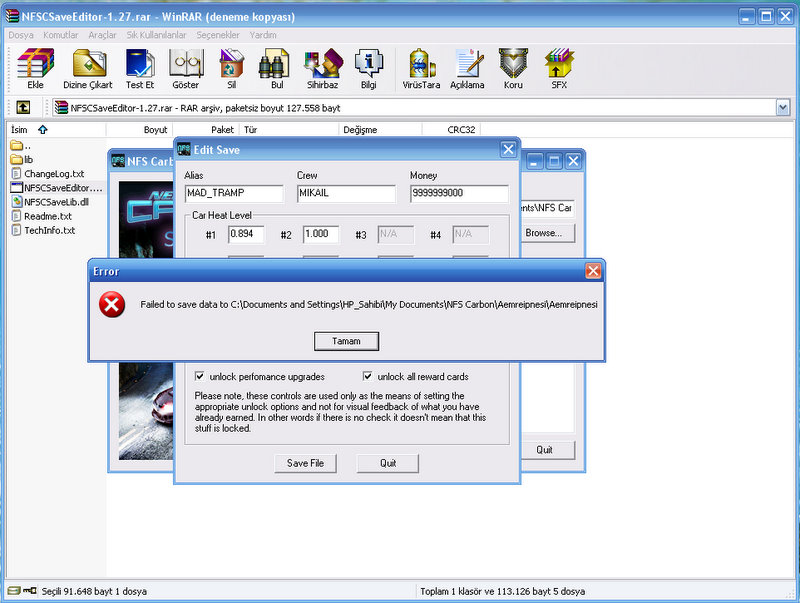The width and height of the screenshot is (800, 603).
Task: Sort files by Değişme column header
Action: [381, 130]
